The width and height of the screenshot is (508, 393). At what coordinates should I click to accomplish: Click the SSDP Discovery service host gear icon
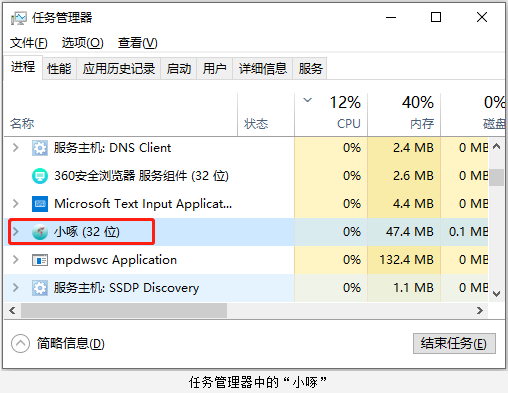tap(40, 288)
